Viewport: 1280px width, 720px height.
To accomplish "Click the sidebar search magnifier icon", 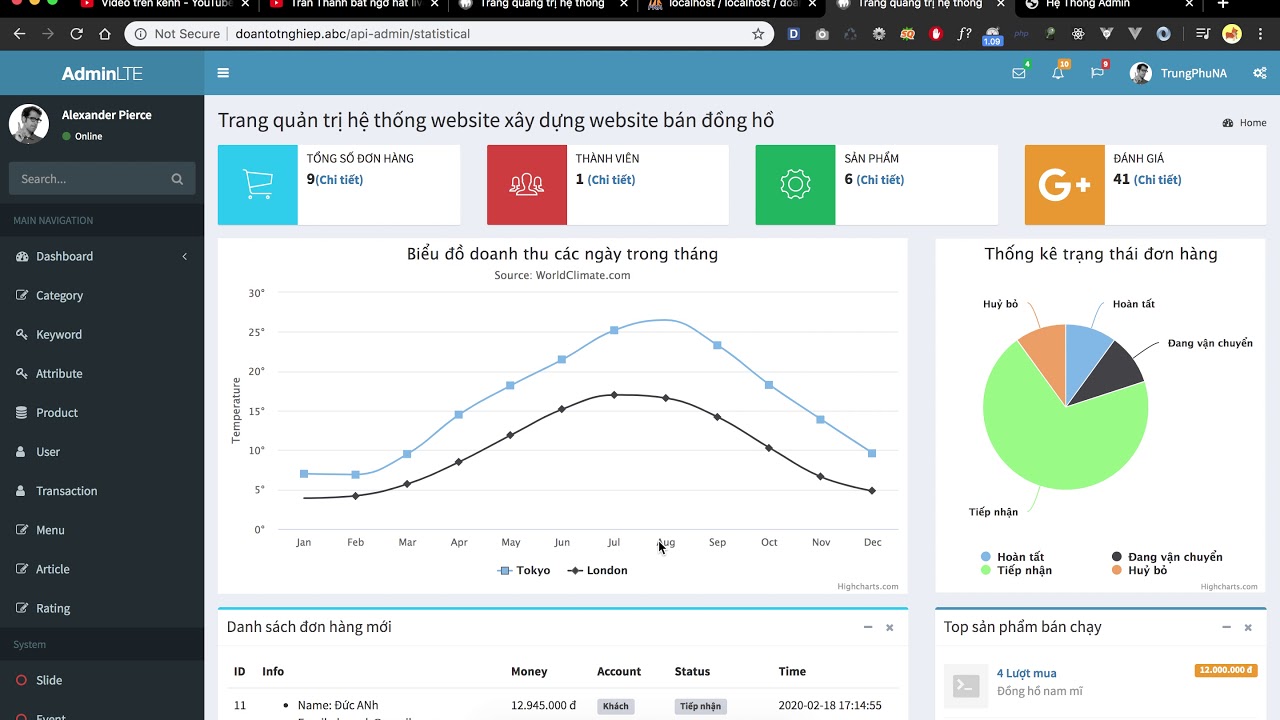I will pyautogui.click(x=177, y=179).
